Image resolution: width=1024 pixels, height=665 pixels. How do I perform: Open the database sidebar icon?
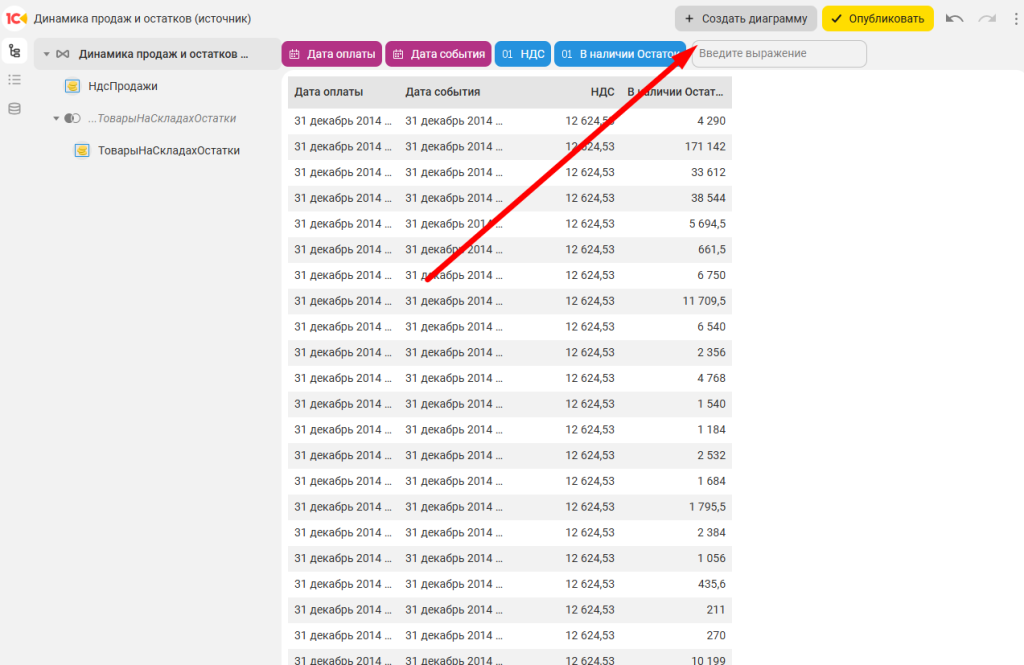click(14, 109)
